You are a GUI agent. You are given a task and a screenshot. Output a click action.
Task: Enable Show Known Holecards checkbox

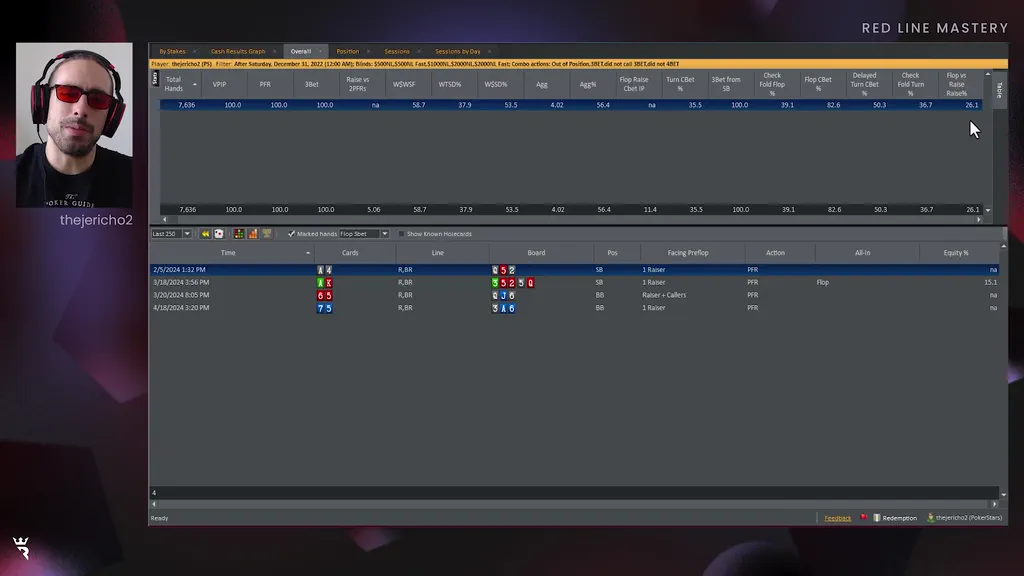(x=402, y=234)
